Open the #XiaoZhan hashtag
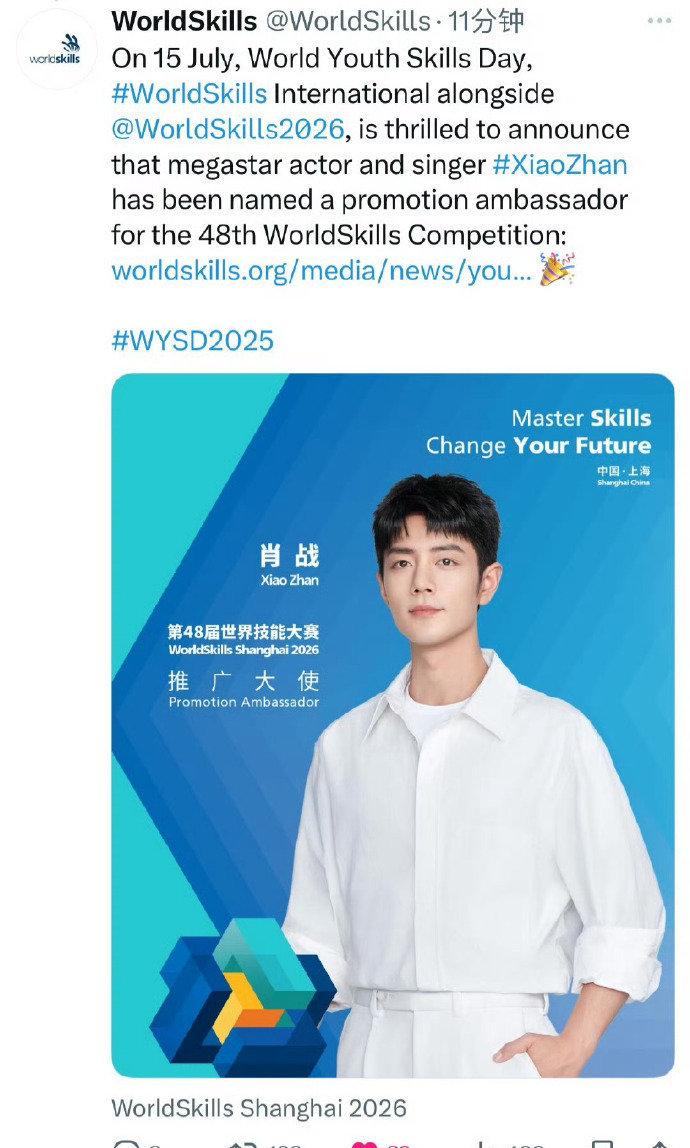690x1148 pixels. [x=560, y=164]
